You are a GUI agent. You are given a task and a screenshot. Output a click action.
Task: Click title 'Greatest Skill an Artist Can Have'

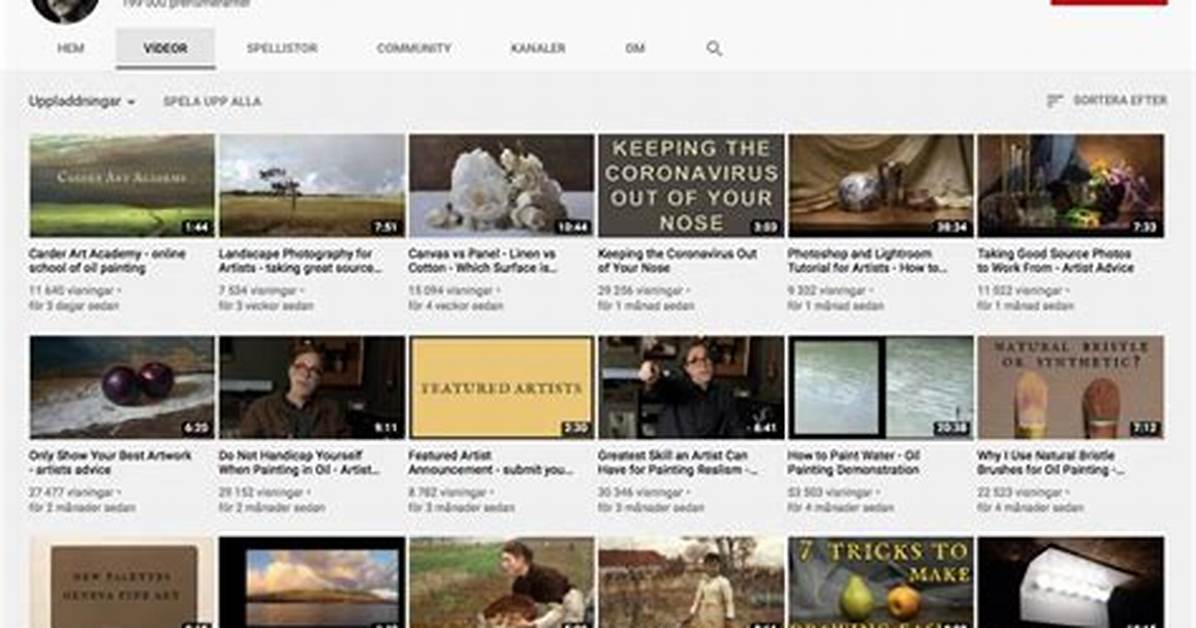[677, 462]
